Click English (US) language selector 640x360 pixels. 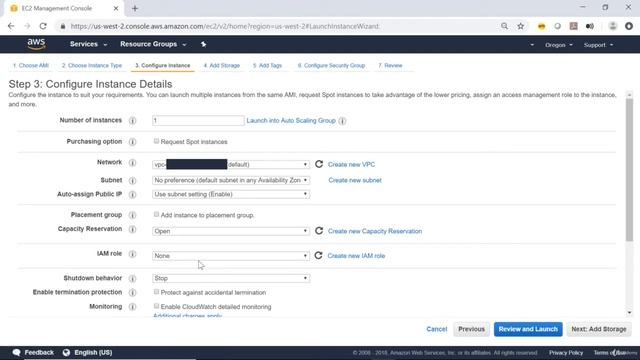click(x=93, y=352)
